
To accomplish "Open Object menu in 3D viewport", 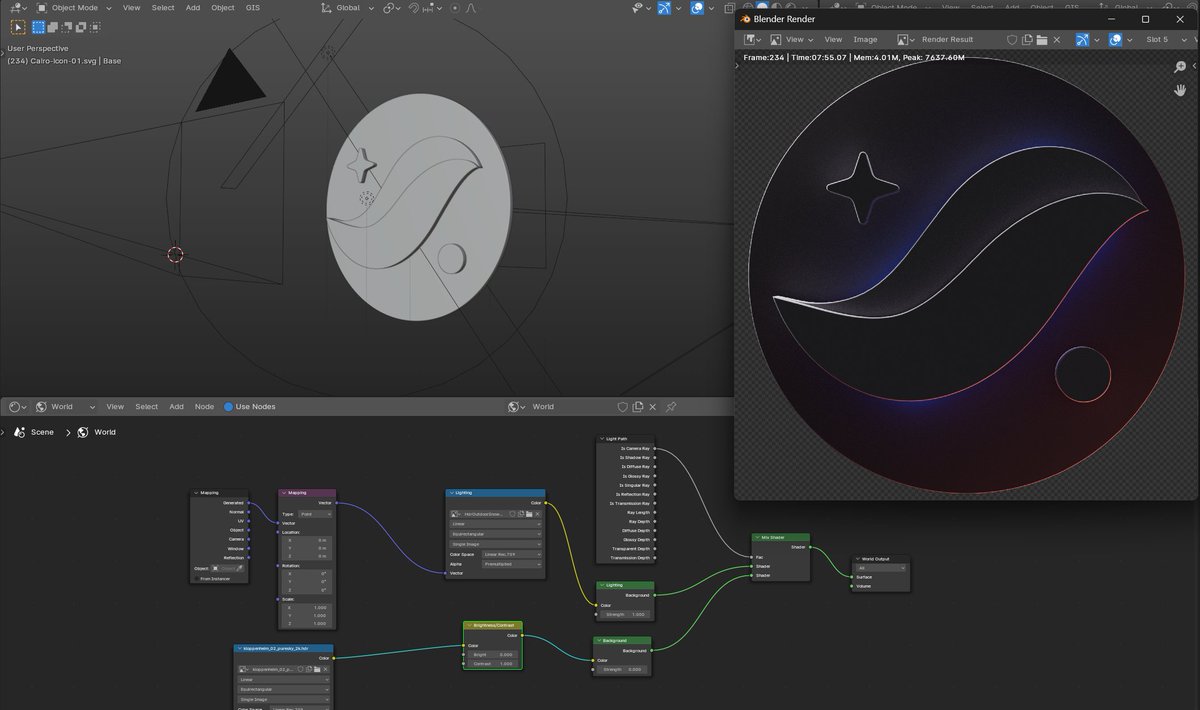I will 223,8.
